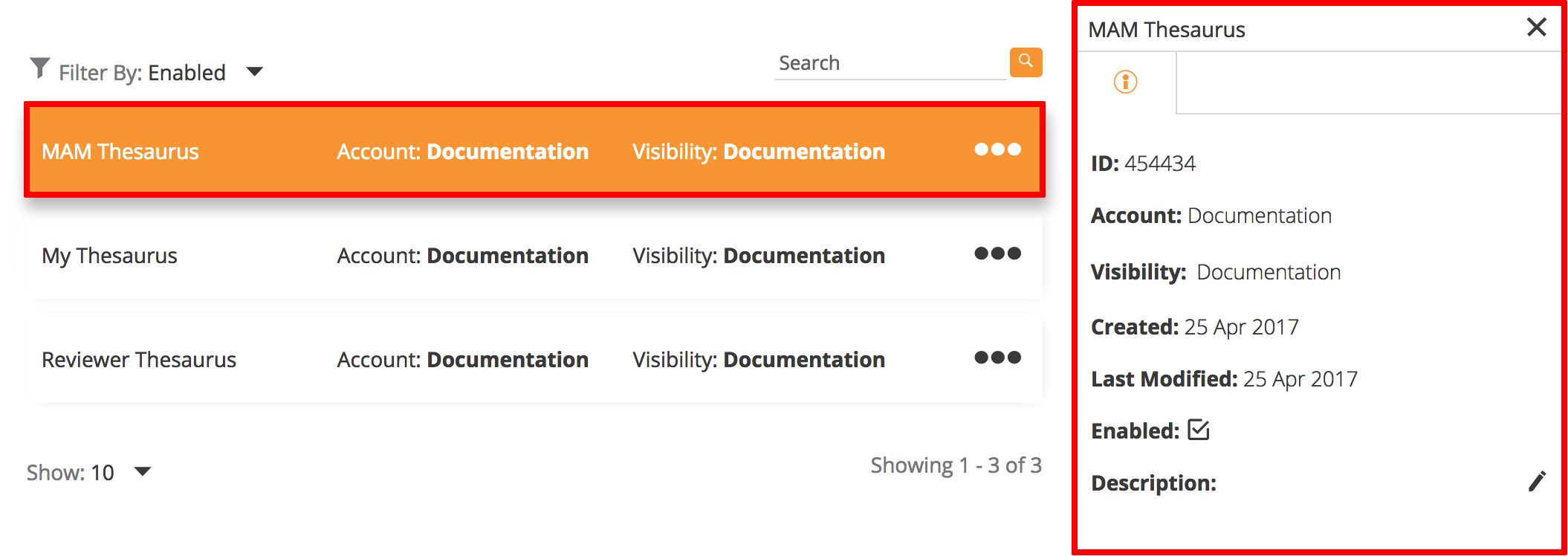
Task: Click the Account value in Reviewer Thesaurus row
Action: [507, 360]
